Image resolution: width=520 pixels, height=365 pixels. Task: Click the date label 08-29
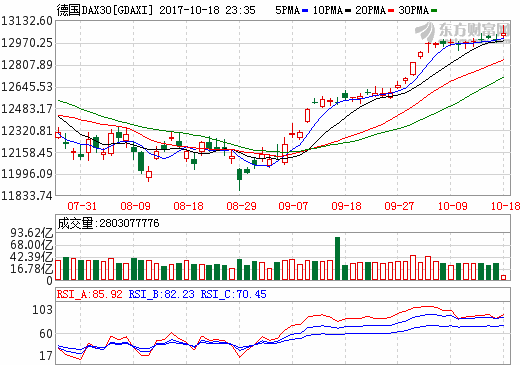coord(241,206)
